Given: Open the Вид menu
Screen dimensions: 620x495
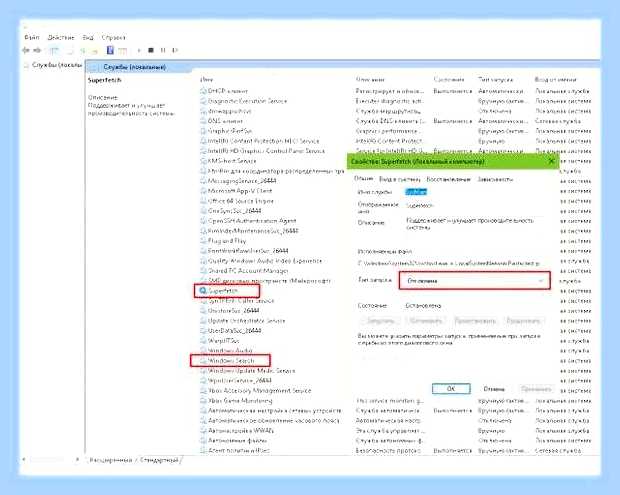Looking at the screenshot, I should pyautogui.click(x=88, y=38).
